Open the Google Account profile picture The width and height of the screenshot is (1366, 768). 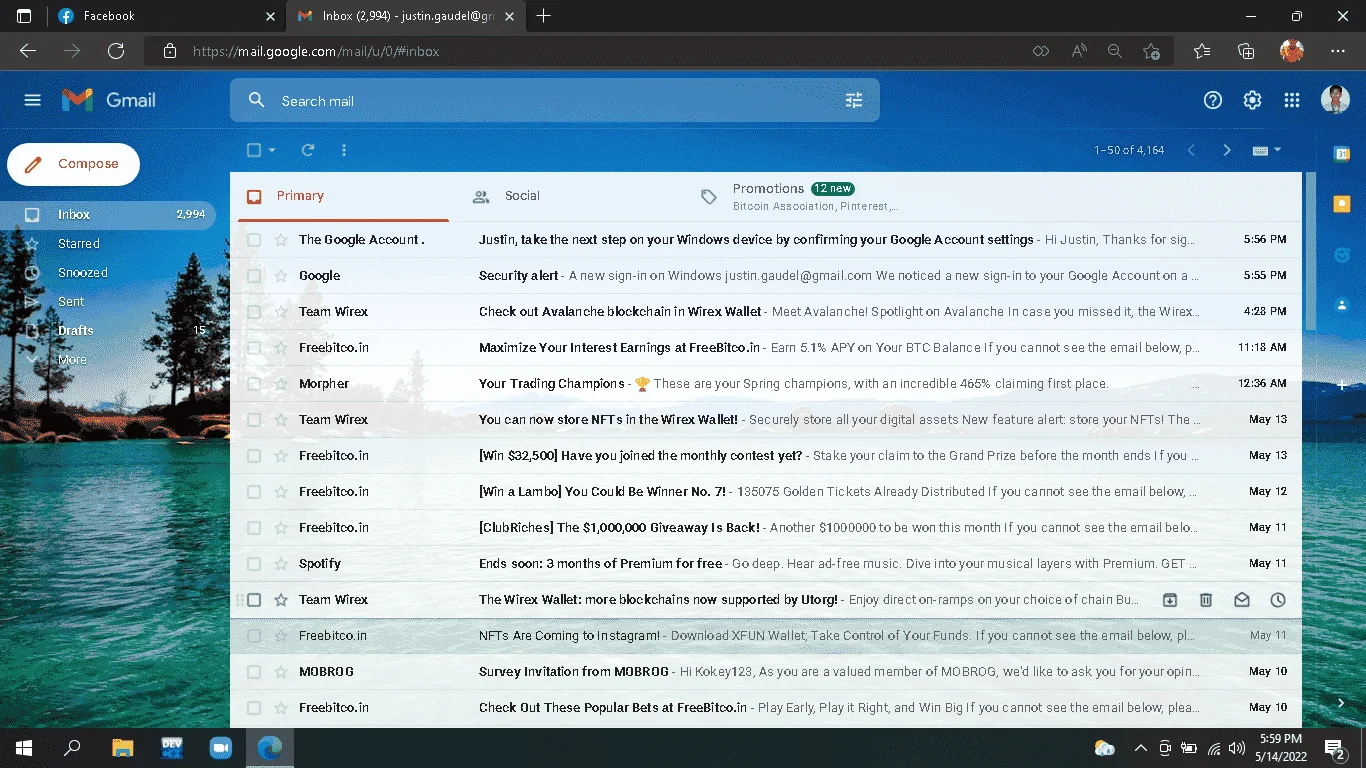[1335, 100]
